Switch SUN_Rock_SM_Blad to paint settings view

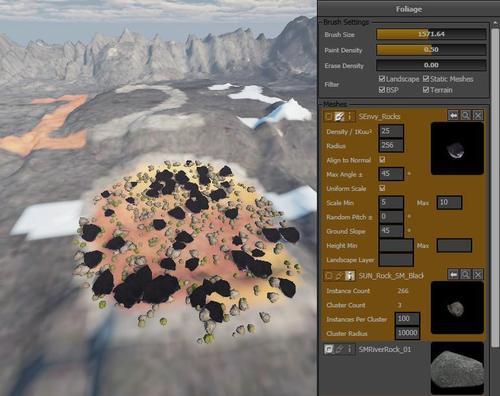[x=339, y=276]
